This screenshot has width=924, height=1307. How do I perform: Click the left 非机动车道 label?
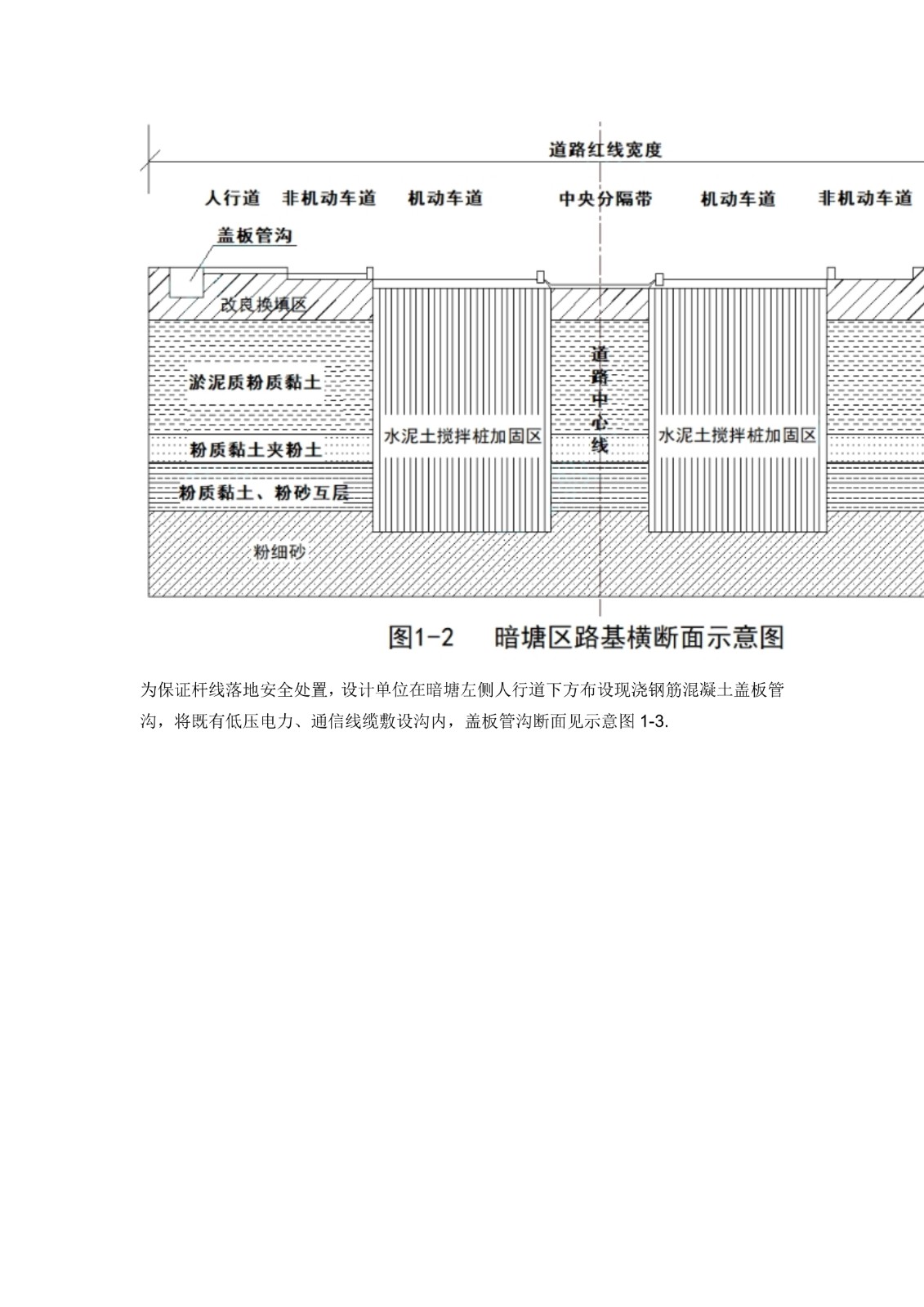point(329,199)
